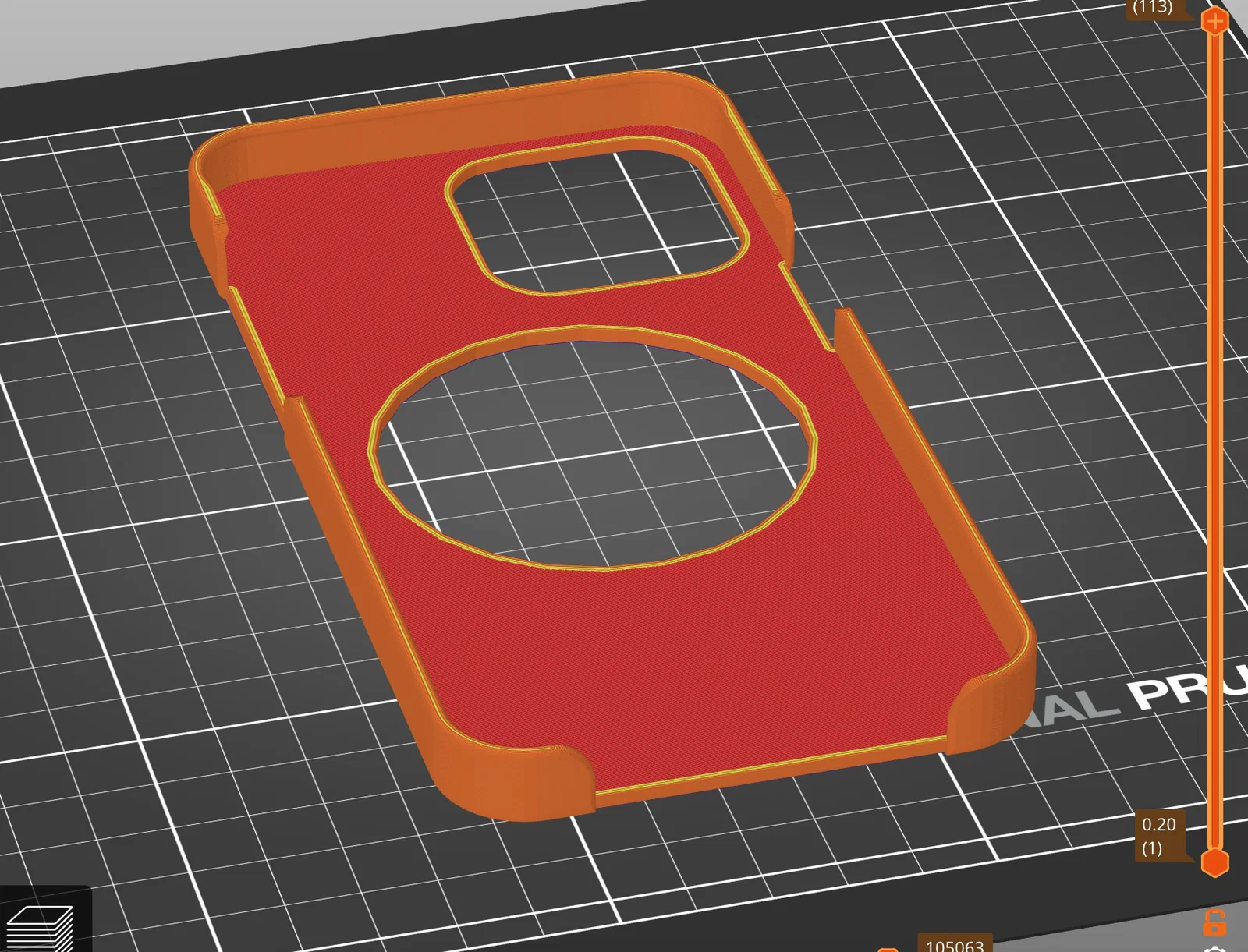Click the bed grid inside the circular cutout
The image size is (1248, 952).
point(593,452)
